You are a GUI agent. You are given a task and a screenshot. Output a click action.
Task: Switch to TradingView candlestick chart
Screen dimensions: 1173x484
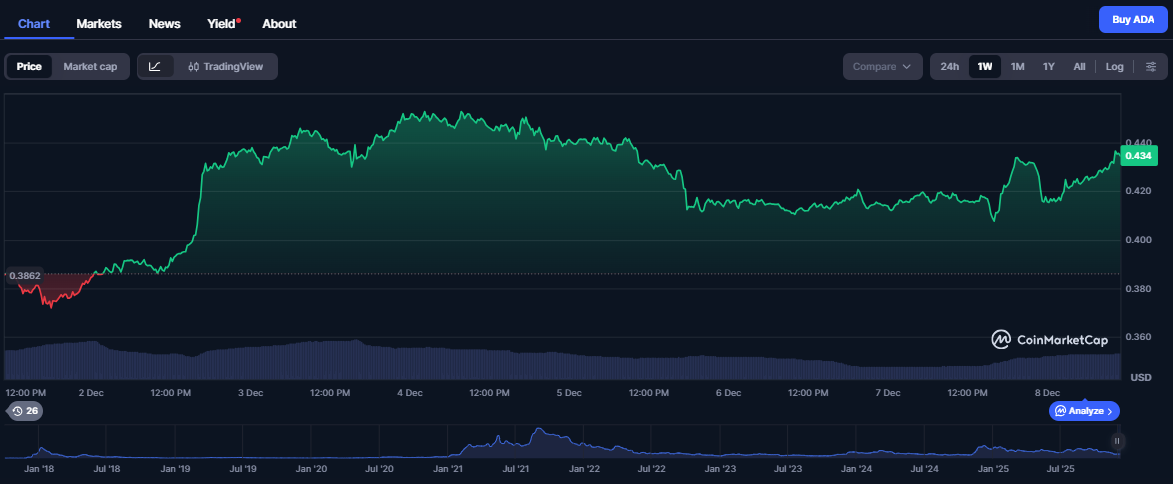pos(225,67)
